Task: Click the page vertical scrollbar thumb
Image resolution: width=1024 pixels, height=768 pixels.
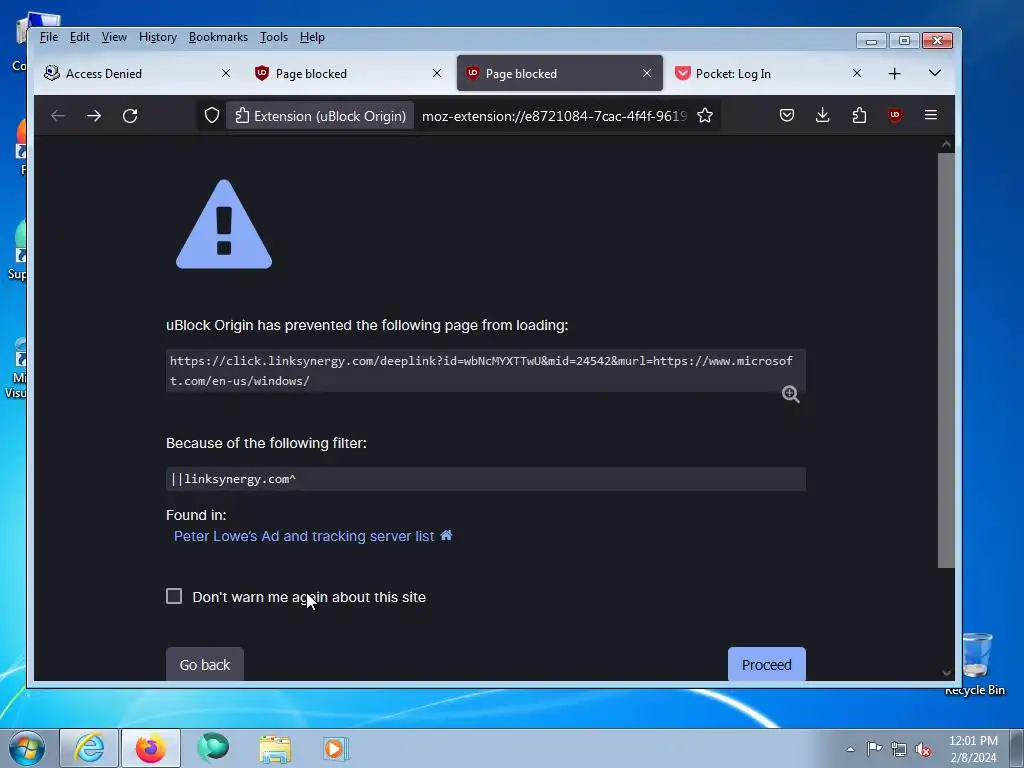Action: click(x=946, y=360)
